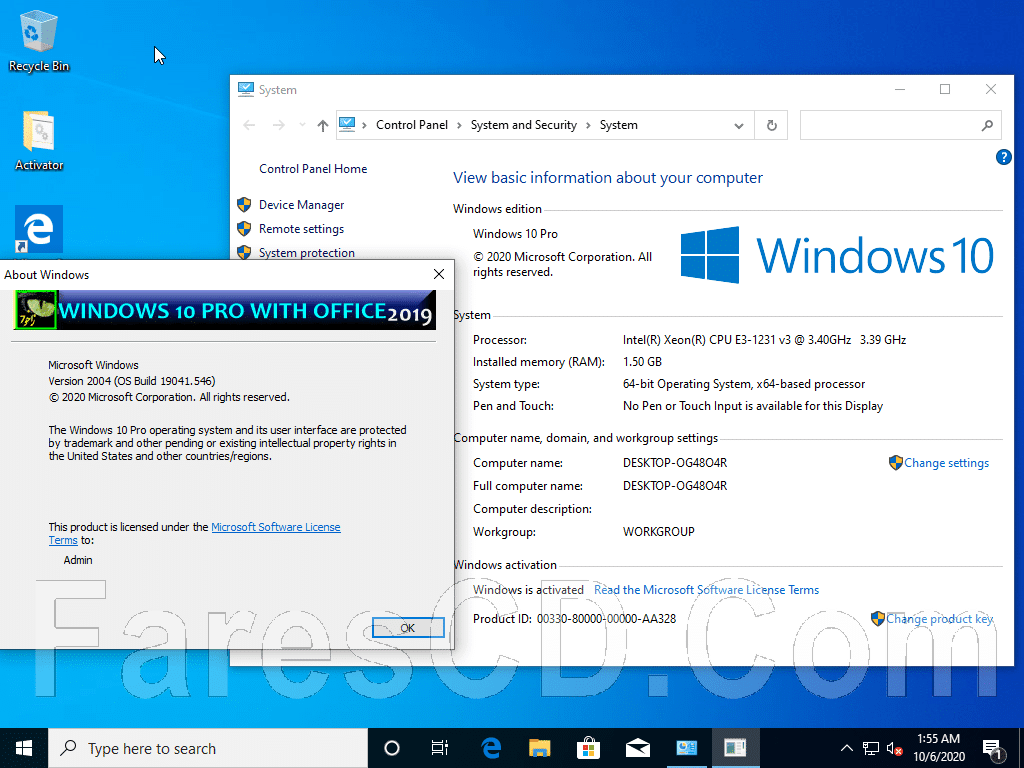This screenshot has width=1024, height=768.
Task: Select the Activator folder on the desktop
Action: tap(39, 140)
